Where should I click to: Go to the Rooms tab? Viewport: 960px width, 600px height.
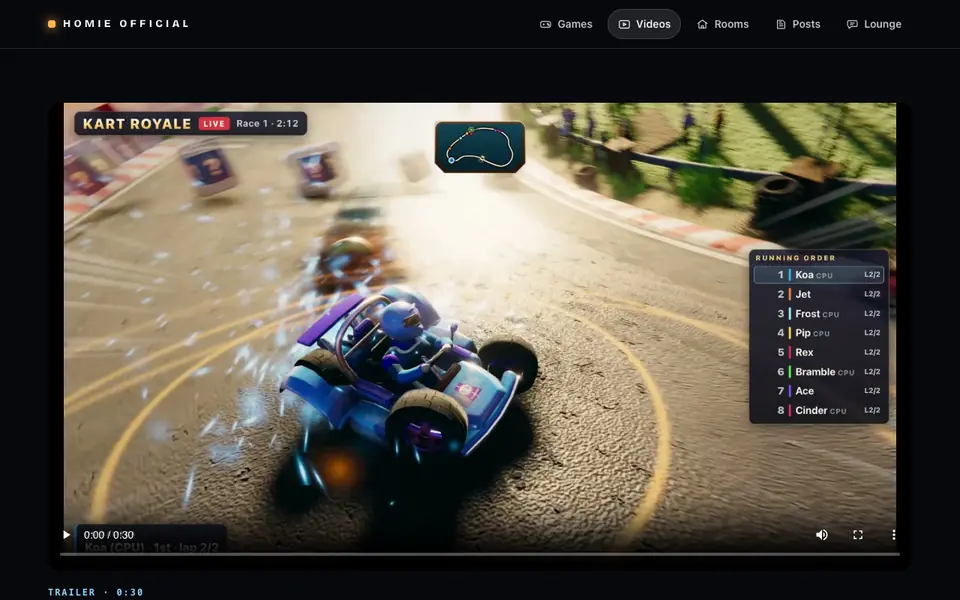pos(722,24)
